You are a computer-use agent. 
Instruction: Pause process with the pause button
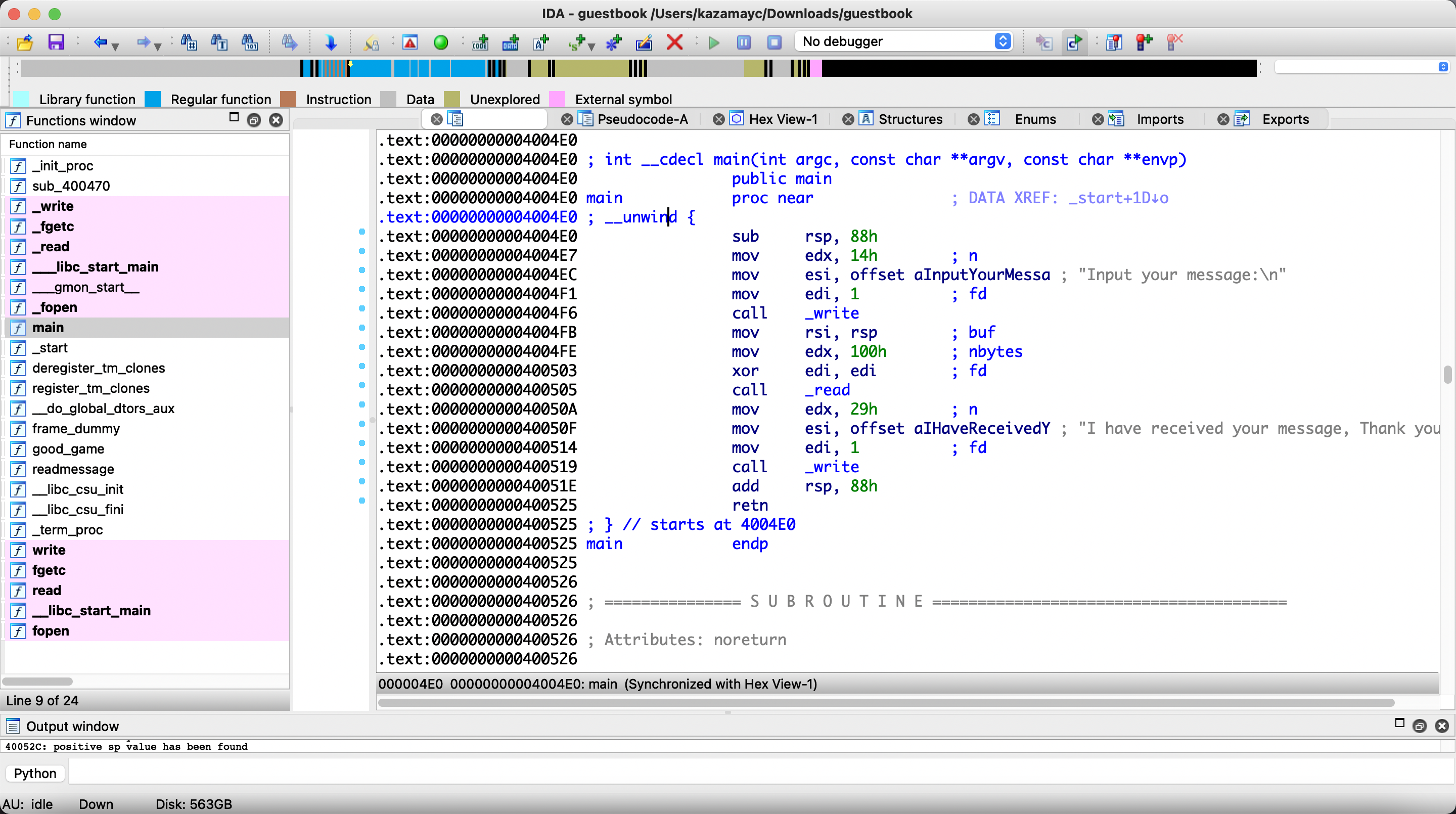coord(744,42)
